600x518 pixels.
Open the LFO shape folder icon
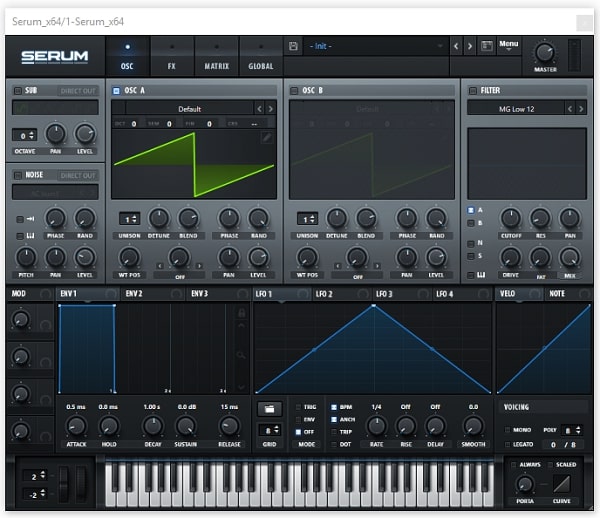tap(269, 409)
